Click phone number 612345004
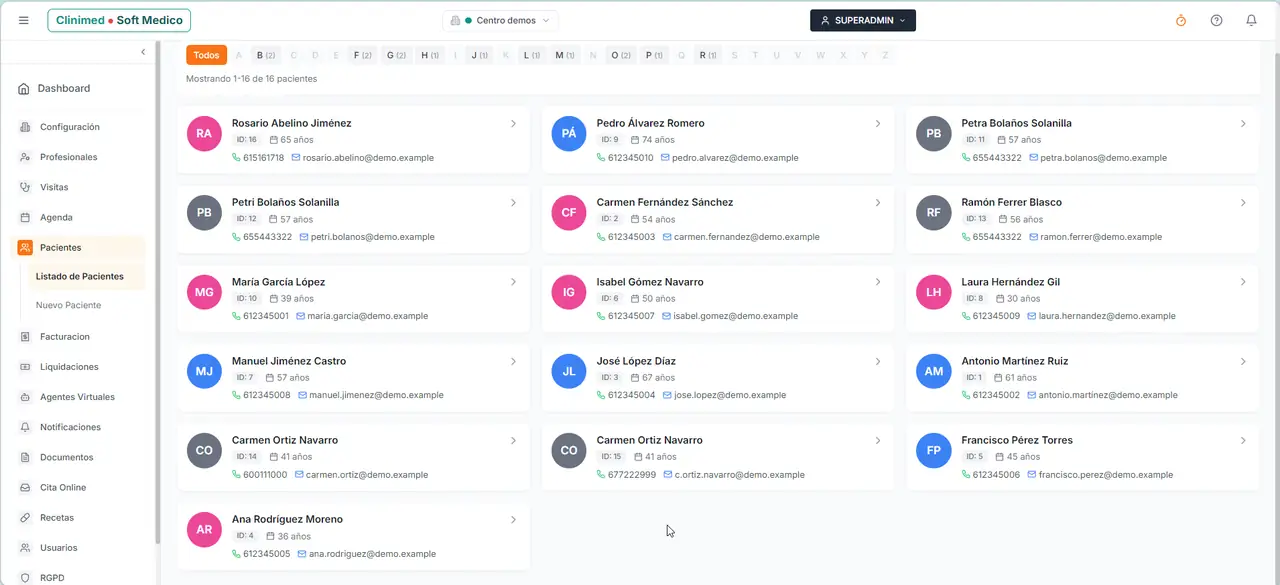 click(632, 395)
